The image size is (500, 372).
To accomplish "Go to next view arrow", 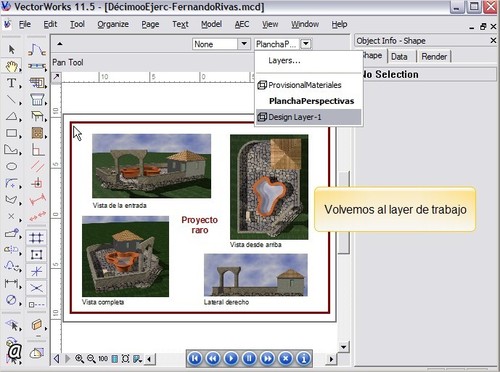I will click(68, 359).
